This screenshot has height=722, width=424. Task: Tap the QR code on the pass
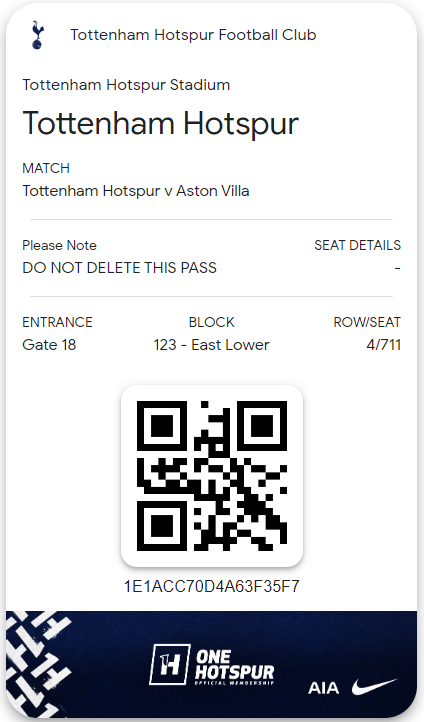pos(212,476)
